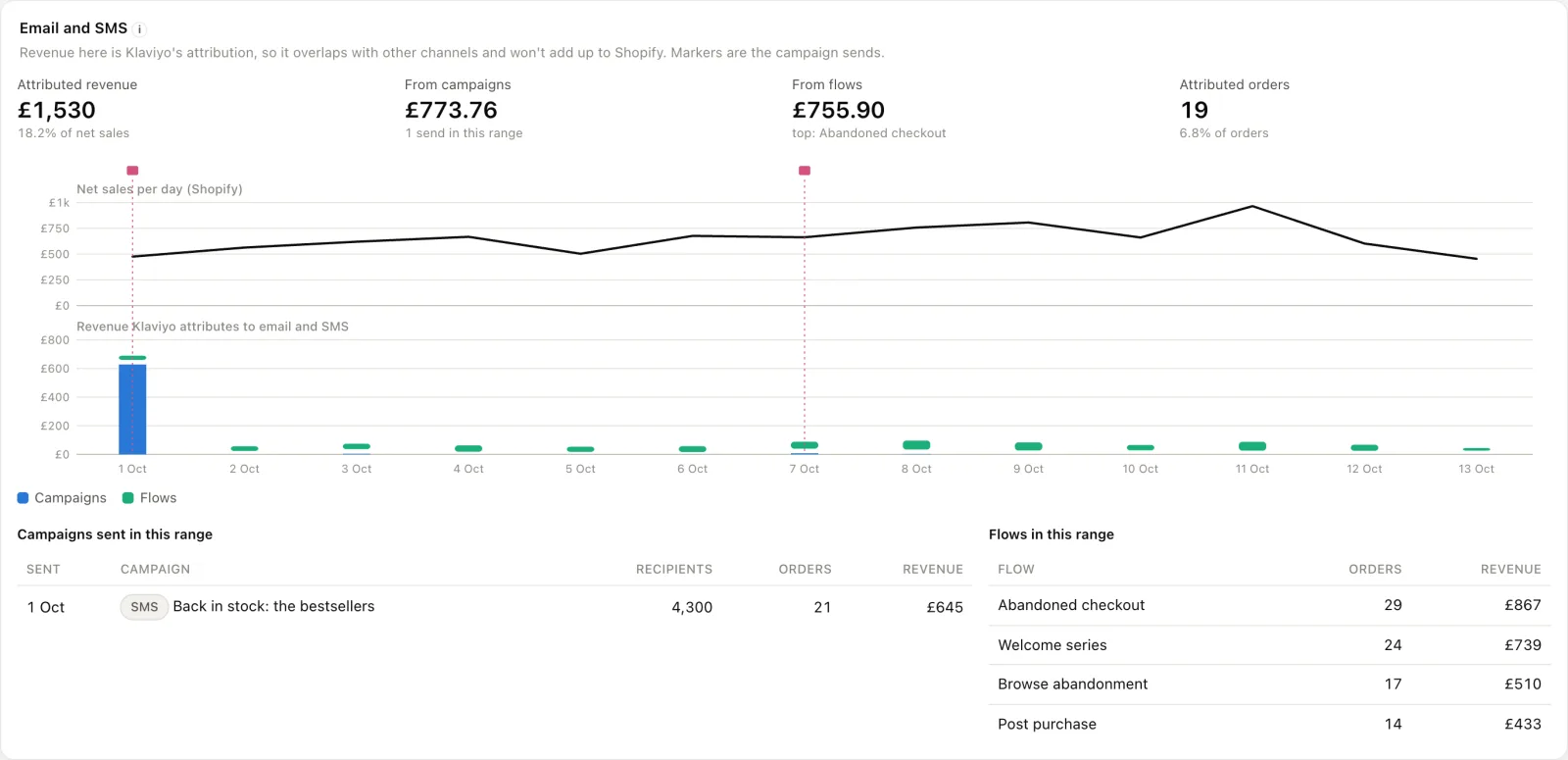Screen dimensions: 1568x760
Task: Toggle the Campaigns legend swatch
Action: [23, 498]
